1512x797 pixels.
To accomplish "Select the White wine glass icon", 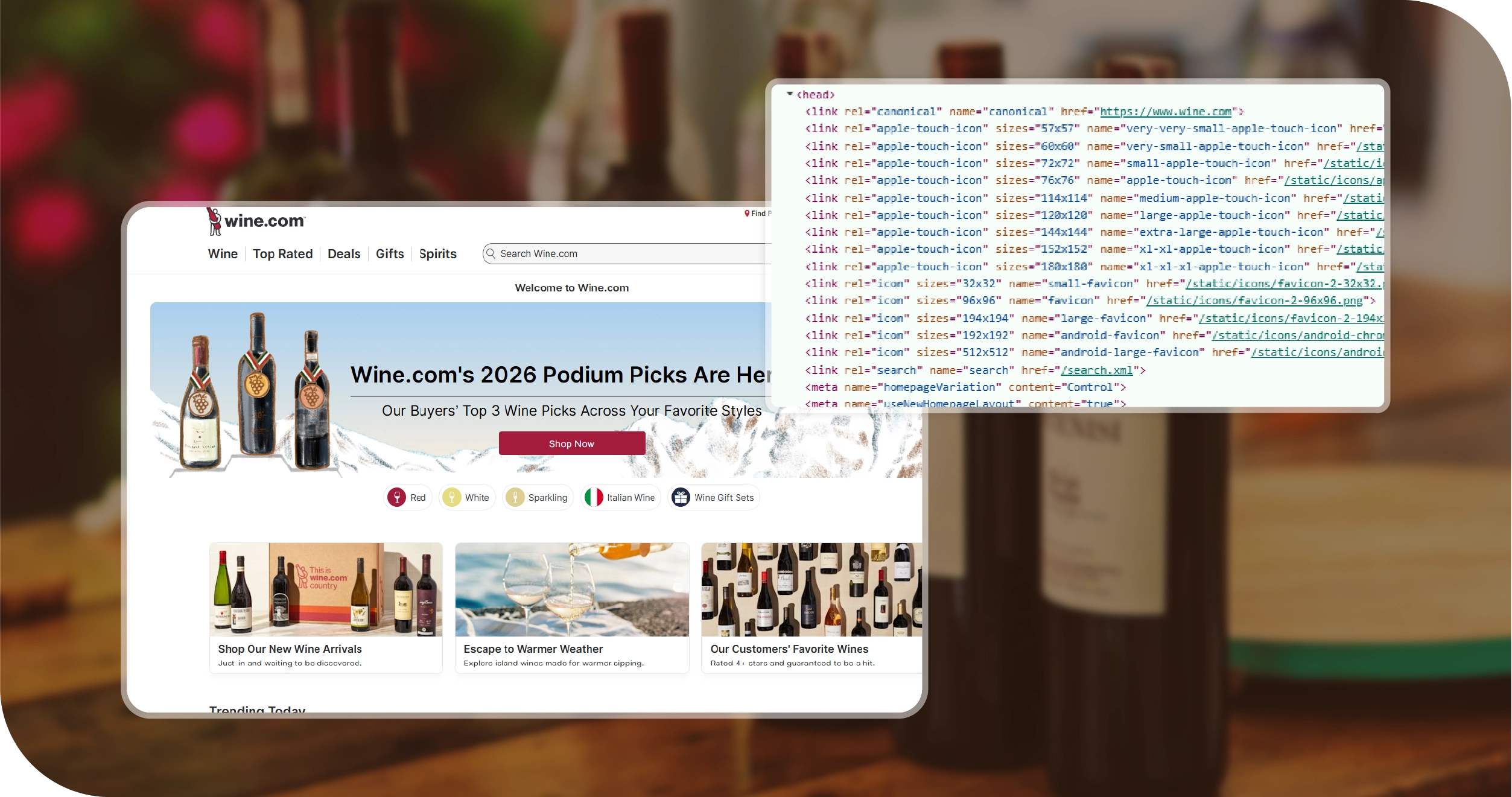I will pos(451,497).
